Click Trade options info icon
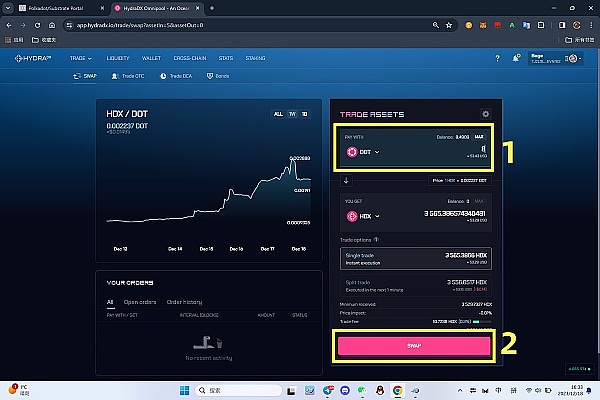Screen dimensions: 600x400 click(376, 240)
